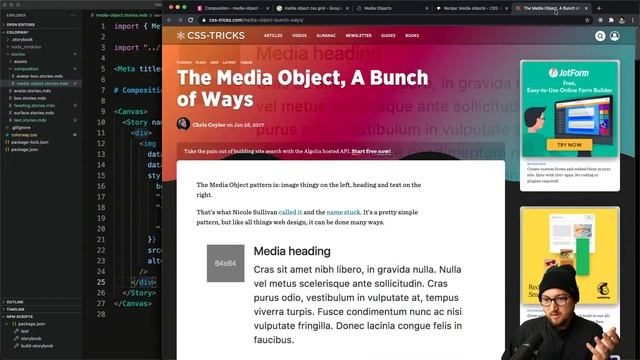This screenshot has width=640, height=360.
Task: Click the 'Media heading' demo text
Action: [x=292, y=251]
